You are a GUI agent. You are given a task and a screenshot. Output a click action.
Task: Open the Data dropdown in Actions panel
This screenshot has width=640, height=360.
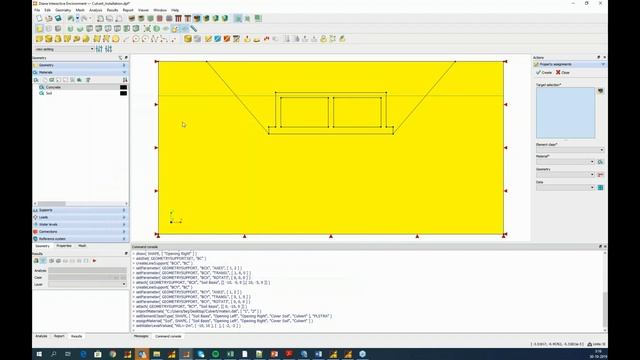[x=565, y=187]
